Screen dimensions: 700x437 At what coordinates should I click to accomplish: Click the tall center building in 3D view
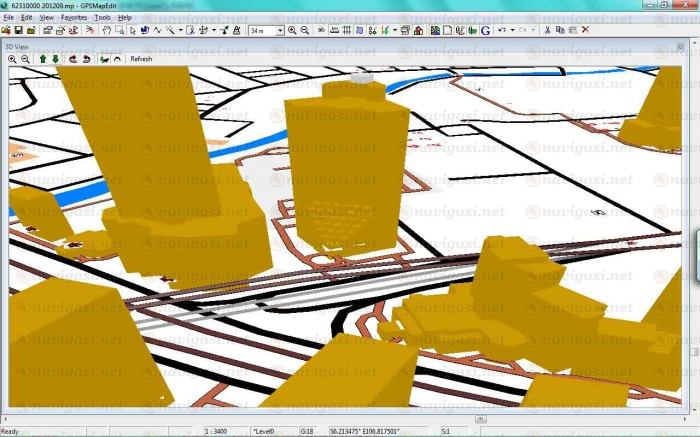point(345,170)
